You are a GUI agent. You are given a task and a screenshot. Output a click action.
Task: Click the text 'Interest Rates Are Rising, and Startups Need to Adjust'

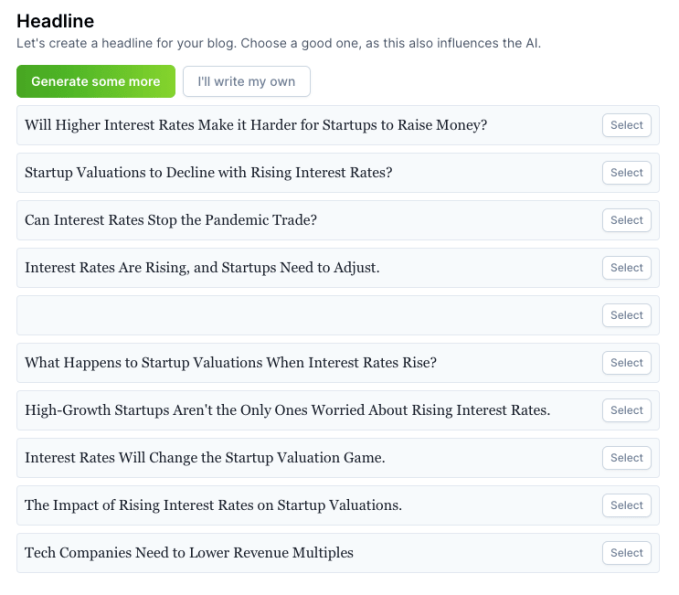(202, 268)
